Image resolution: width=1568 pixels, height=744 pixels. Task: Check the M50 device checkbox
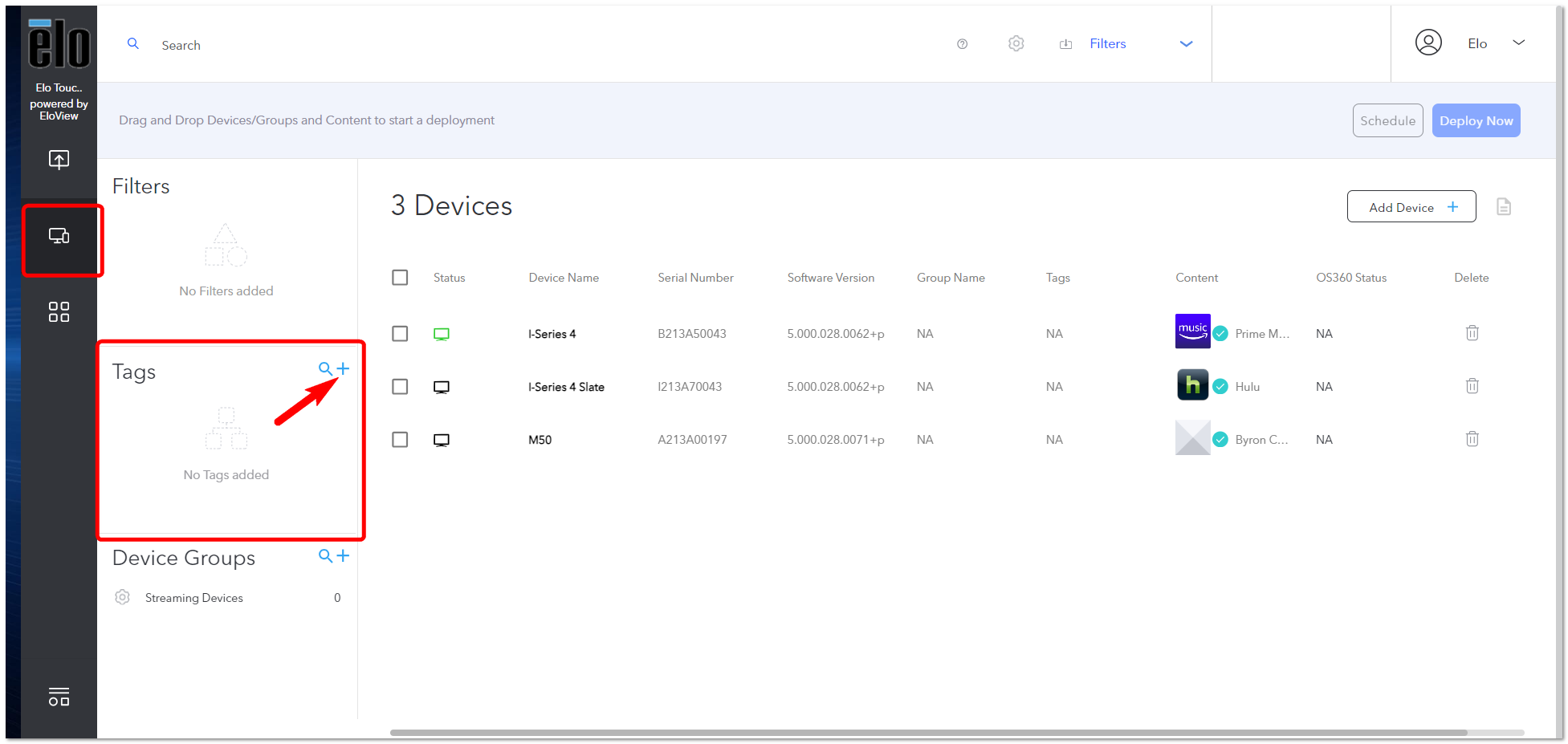pos(400,439)
